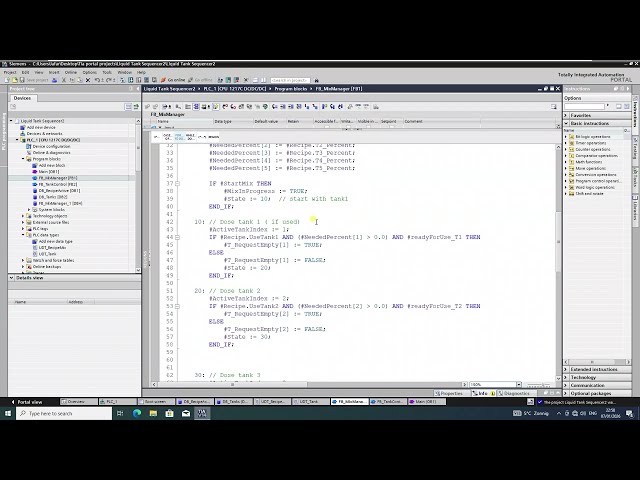Screen dimensions: 640x480
Task: Select UDT_RecipeMix data type
Action: [52, 247]
